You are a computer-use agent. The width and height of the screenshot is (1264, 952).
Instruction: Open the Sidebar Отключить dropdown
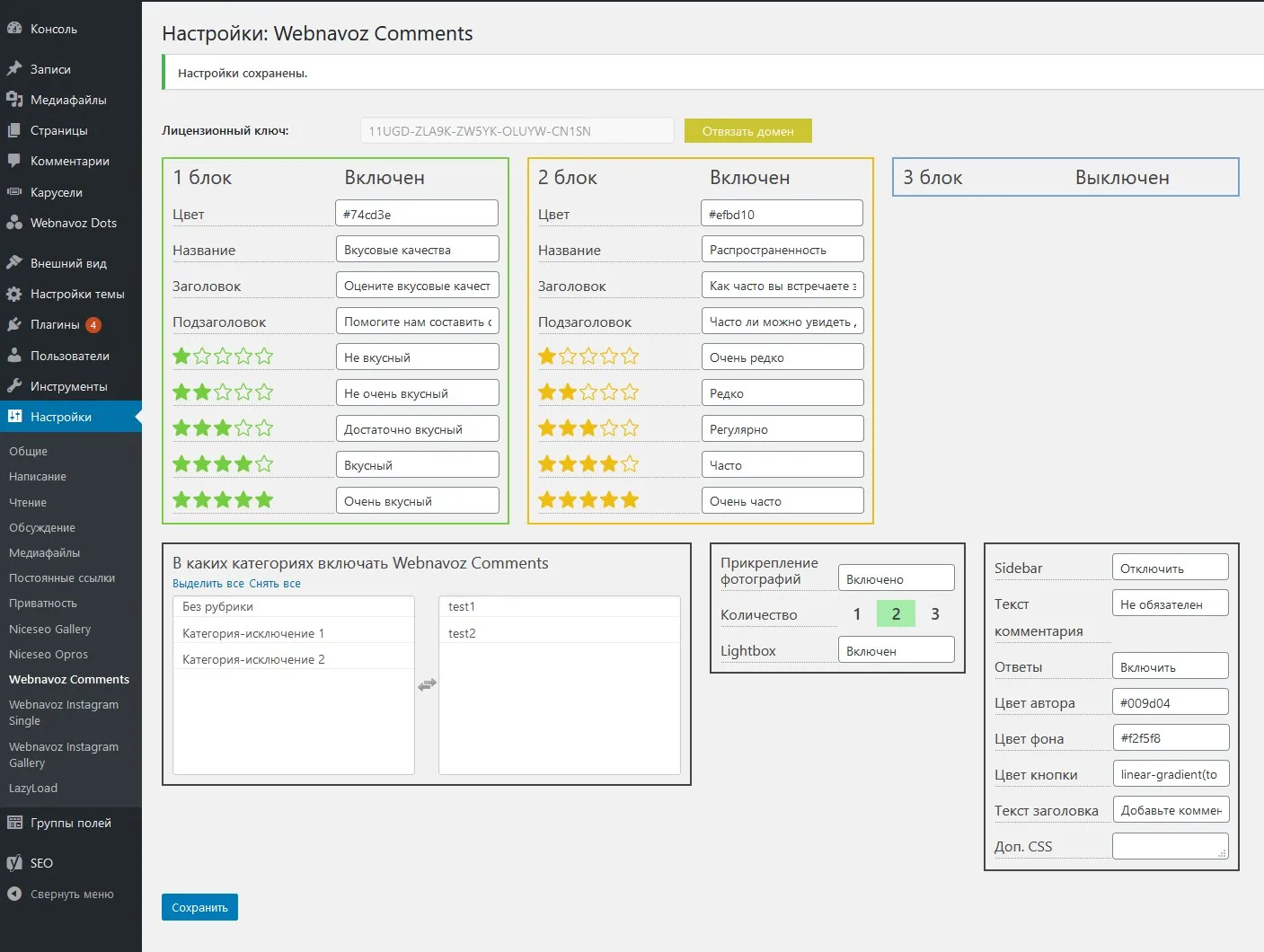[1170, 569]
